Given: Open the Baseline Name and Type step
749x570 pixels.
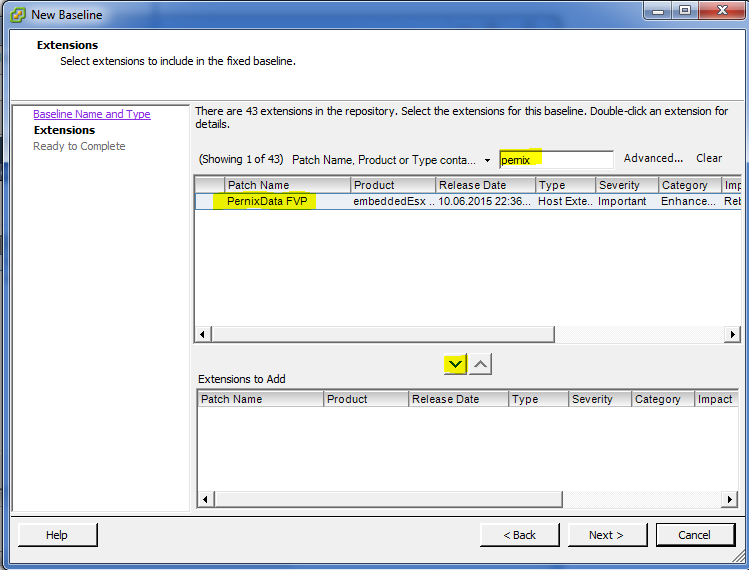Looking at the screenshot, I should (x=92, y=114).
